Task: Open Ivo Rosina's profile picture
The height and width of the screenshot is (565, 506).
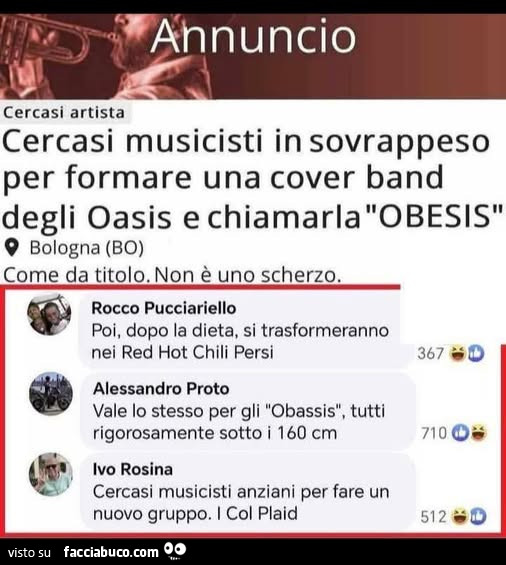Action: 50,474
